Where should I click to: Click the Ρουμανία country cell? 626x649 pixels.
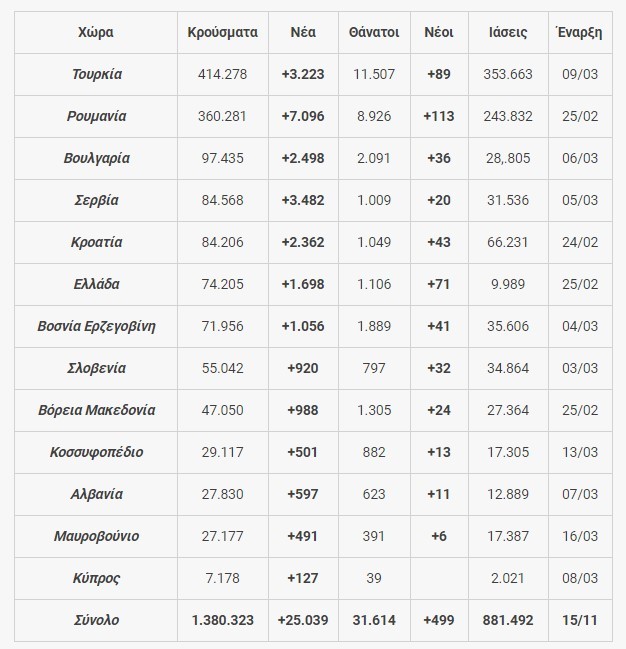point(96,116)
